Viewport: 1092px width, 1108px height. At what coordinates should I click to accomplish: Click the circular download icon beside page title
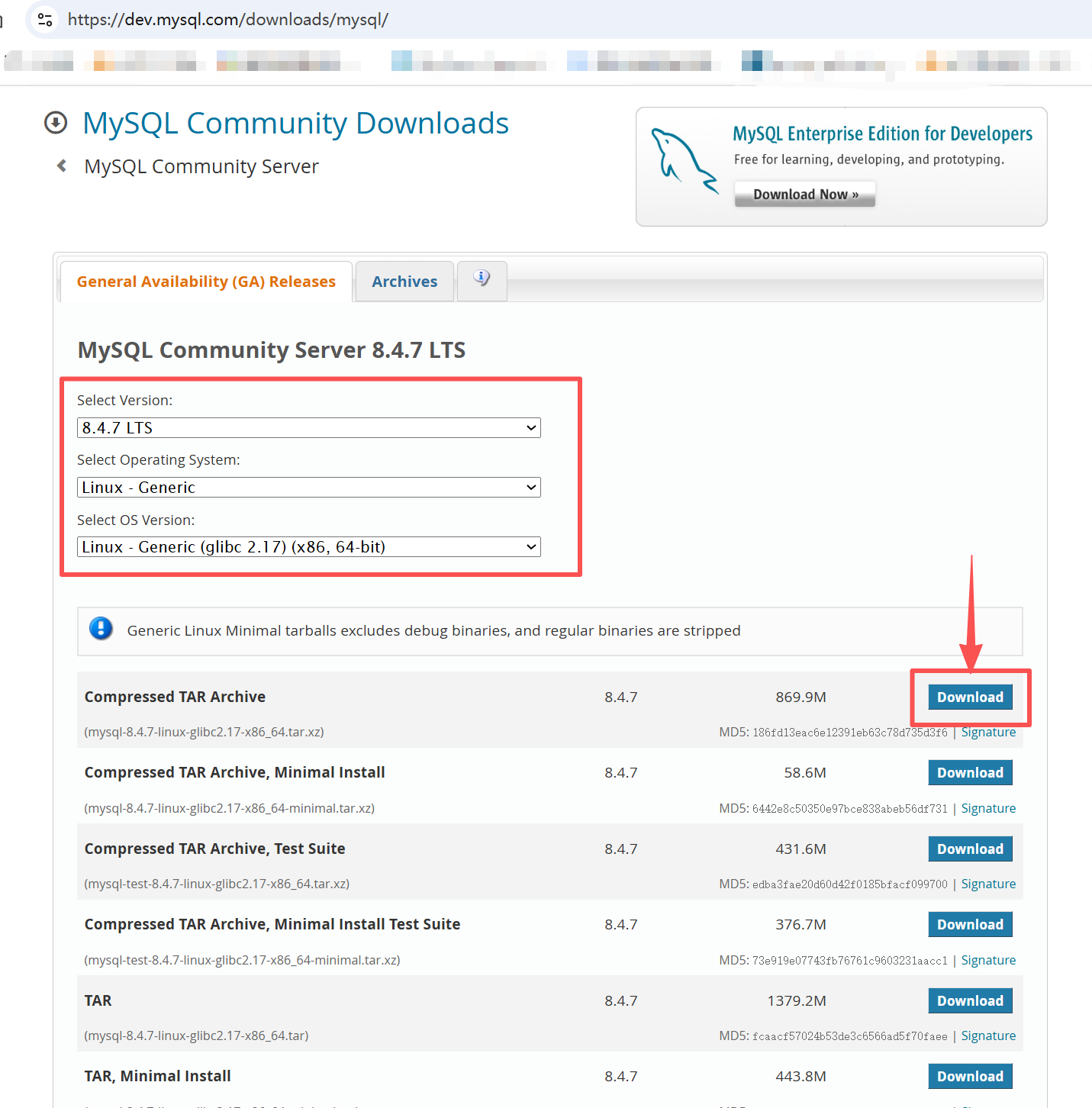pyautogui.click(x=56, y=123)
